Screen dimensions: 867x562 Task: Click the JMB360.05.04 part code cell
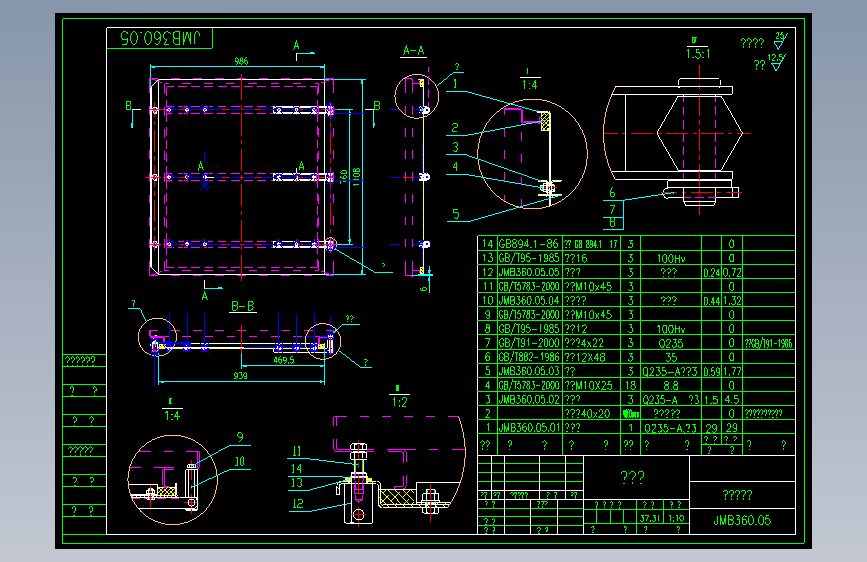click(529, 300)
